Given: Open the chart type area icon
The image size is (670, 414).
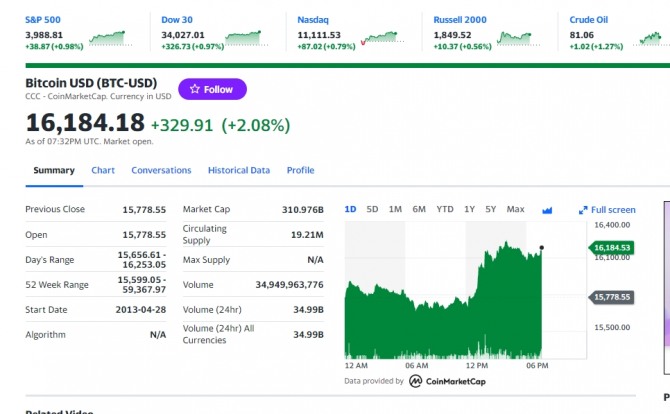Looking at the screenshot, I should [547, 210].
